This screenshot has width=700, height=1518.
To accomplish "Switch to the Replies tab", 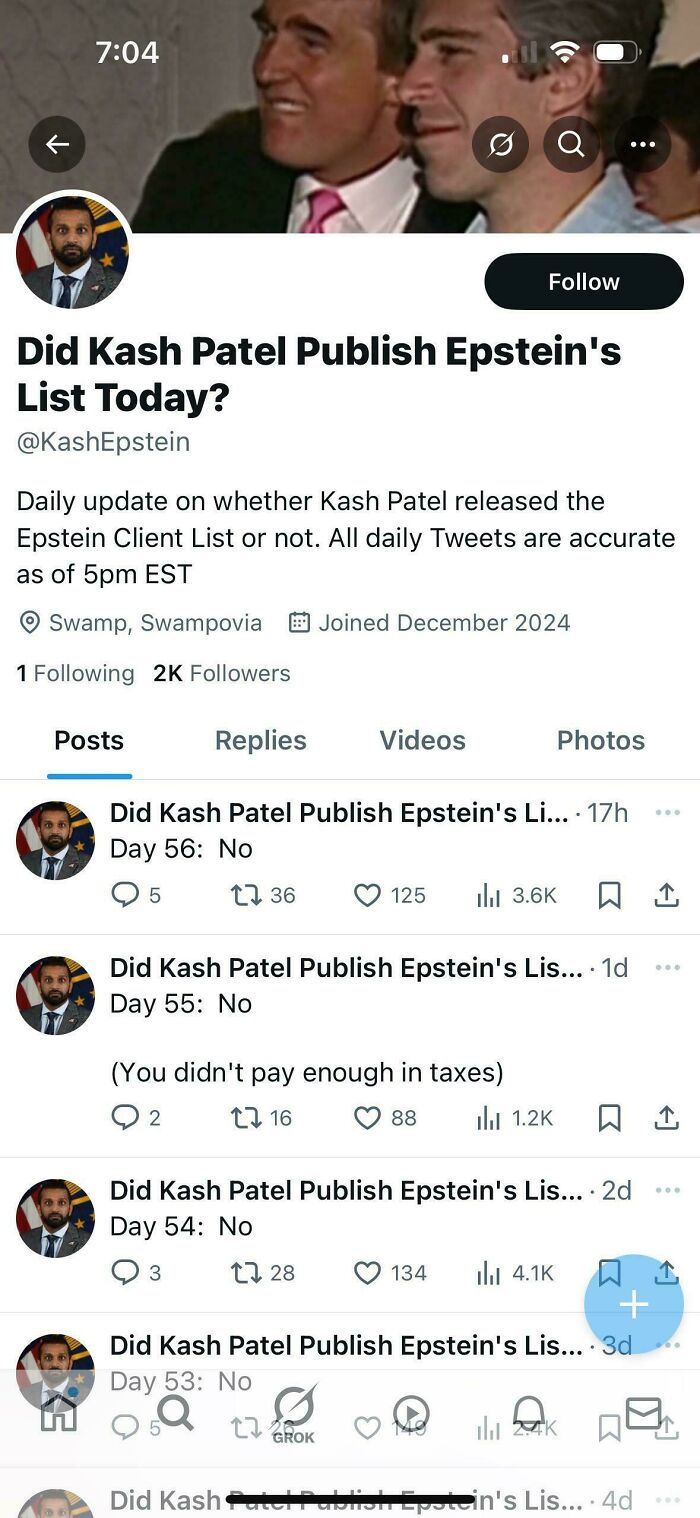I will (x=260, y=740).
